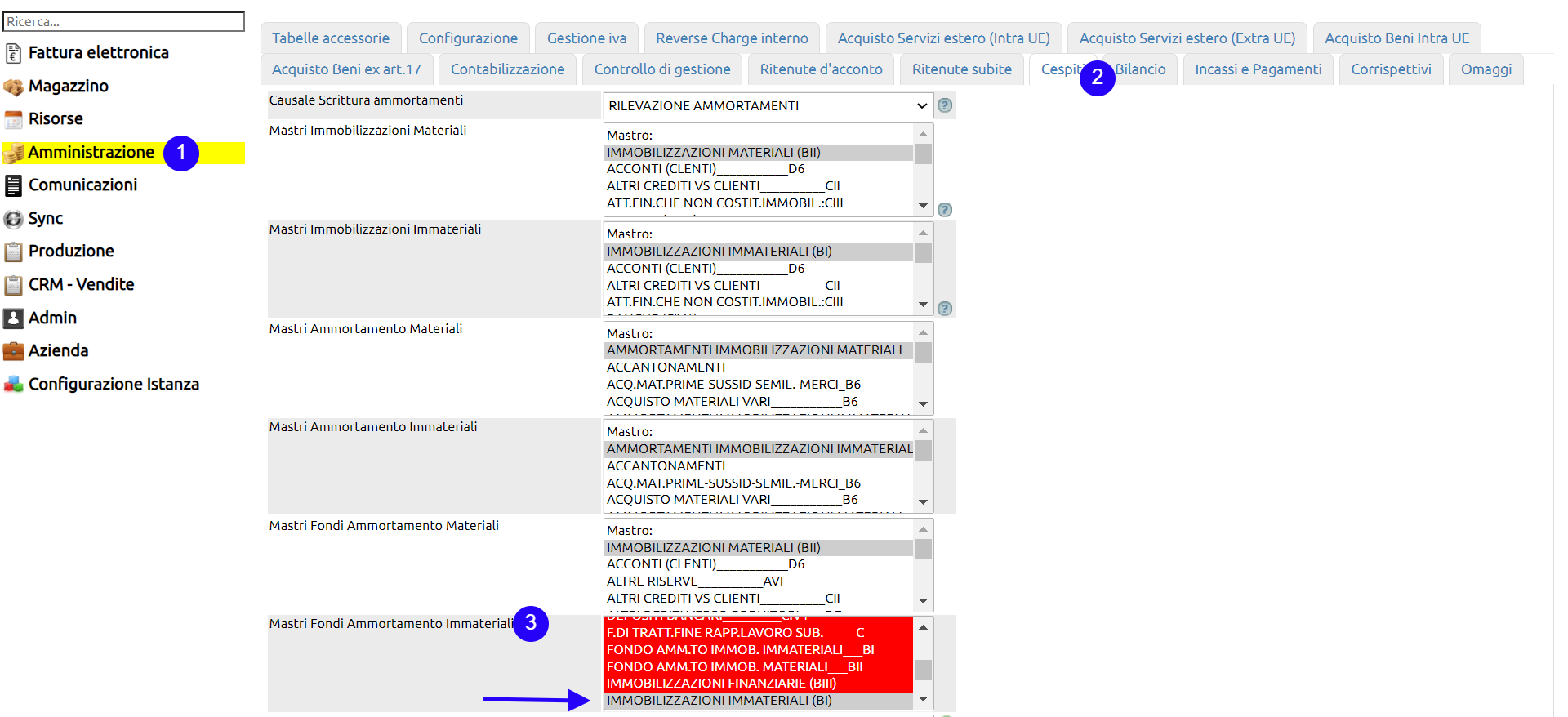Open the Omaggi tab

coord(1486,69)
